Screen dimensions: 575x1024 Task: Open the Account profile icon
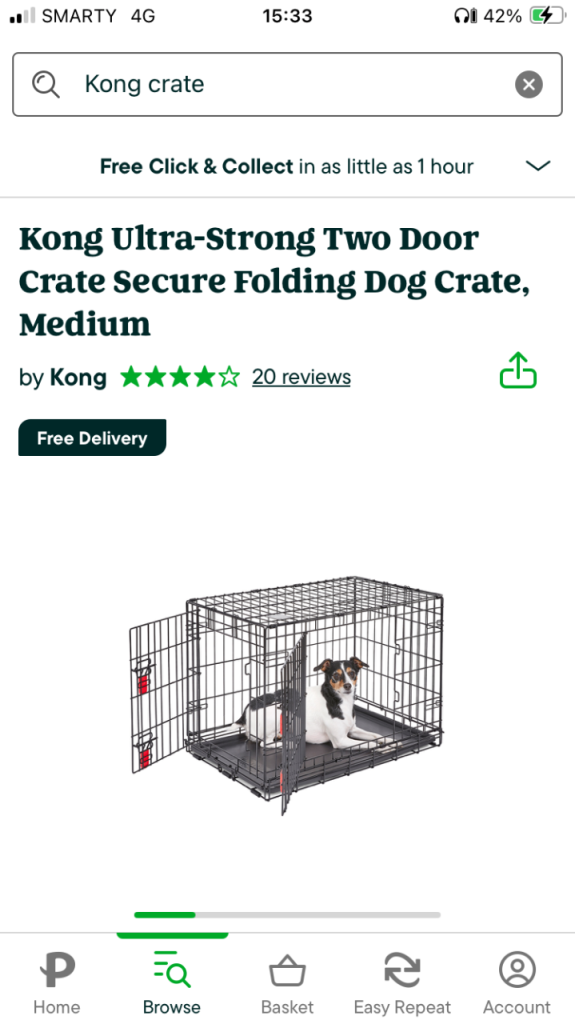518,970
